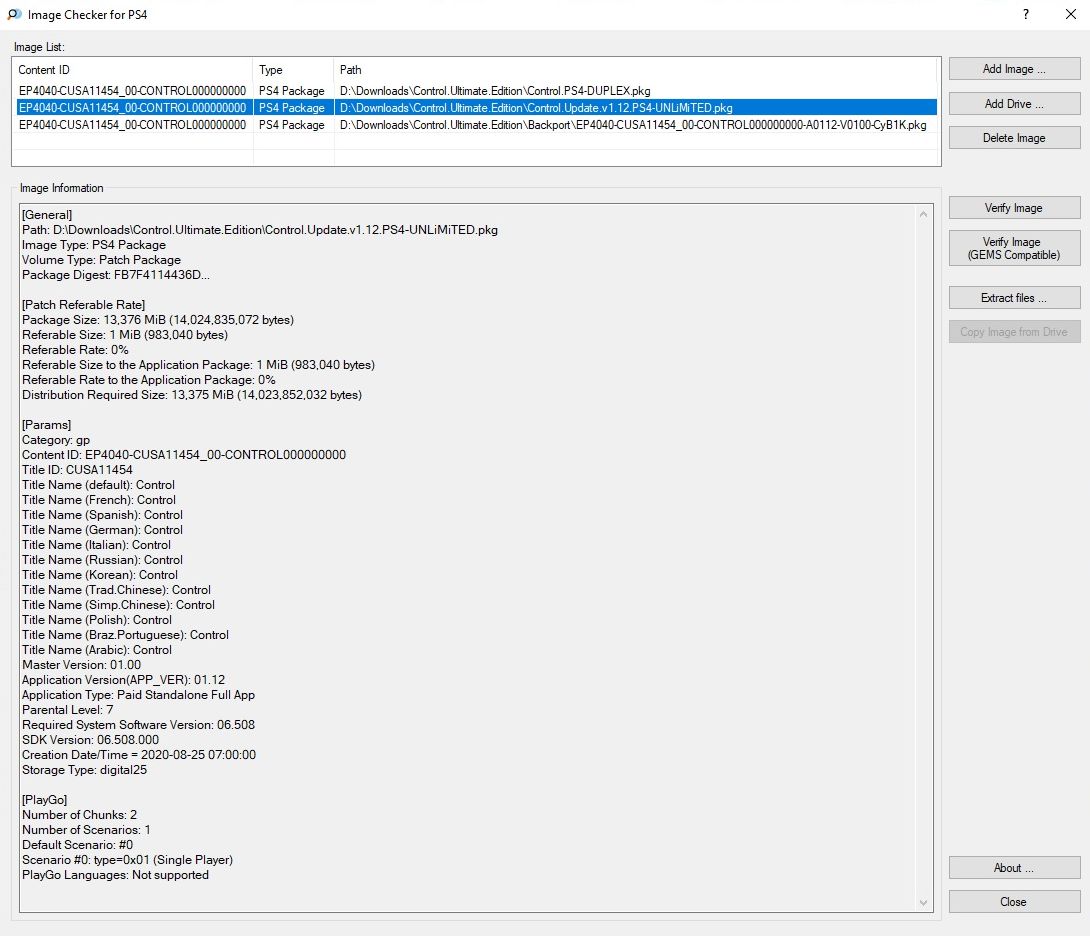Click the Add Drive button
This screenshot has width=1090, height=936.
tap(1014, 104)
